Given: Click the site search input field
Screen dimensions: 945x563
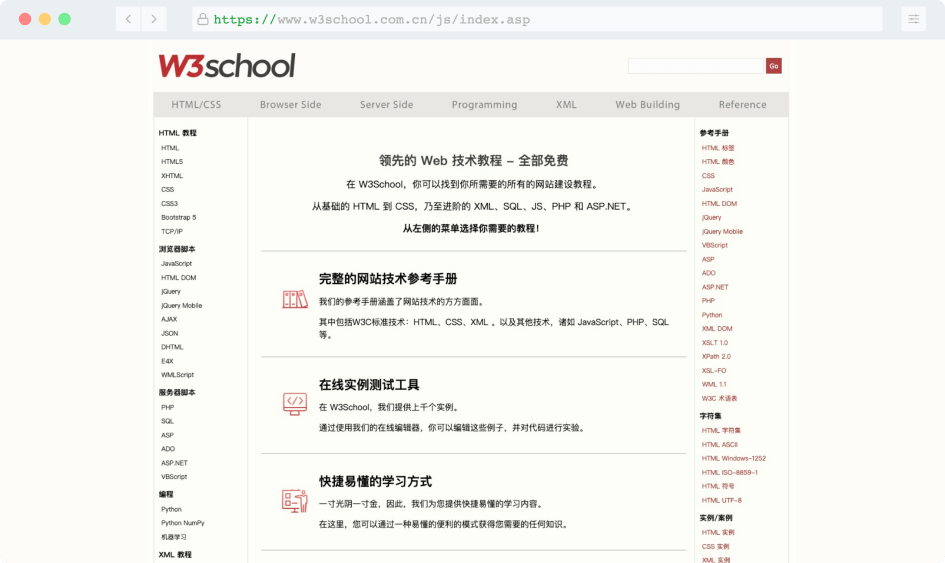Looking at the screenshot, I should point(695,66).
